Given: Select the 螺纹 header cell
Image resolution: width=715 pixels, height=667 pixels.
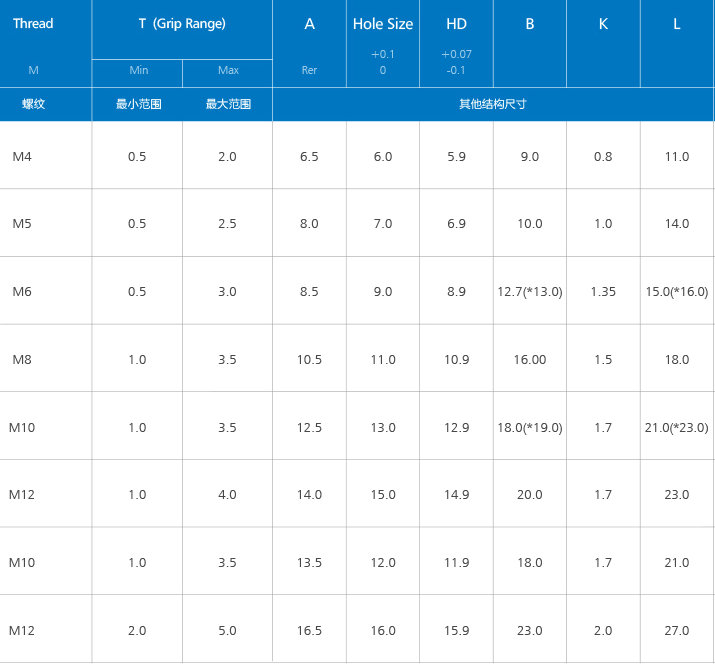Looking at the screenshot, I should pos(33,104).
